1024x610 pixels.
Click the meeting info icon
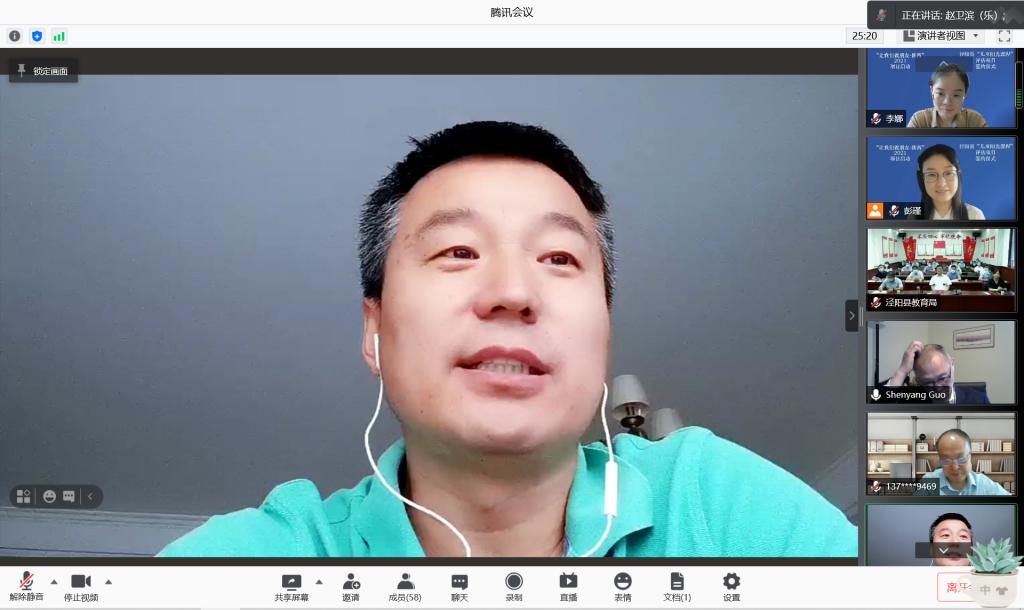(x=15, y=36)
